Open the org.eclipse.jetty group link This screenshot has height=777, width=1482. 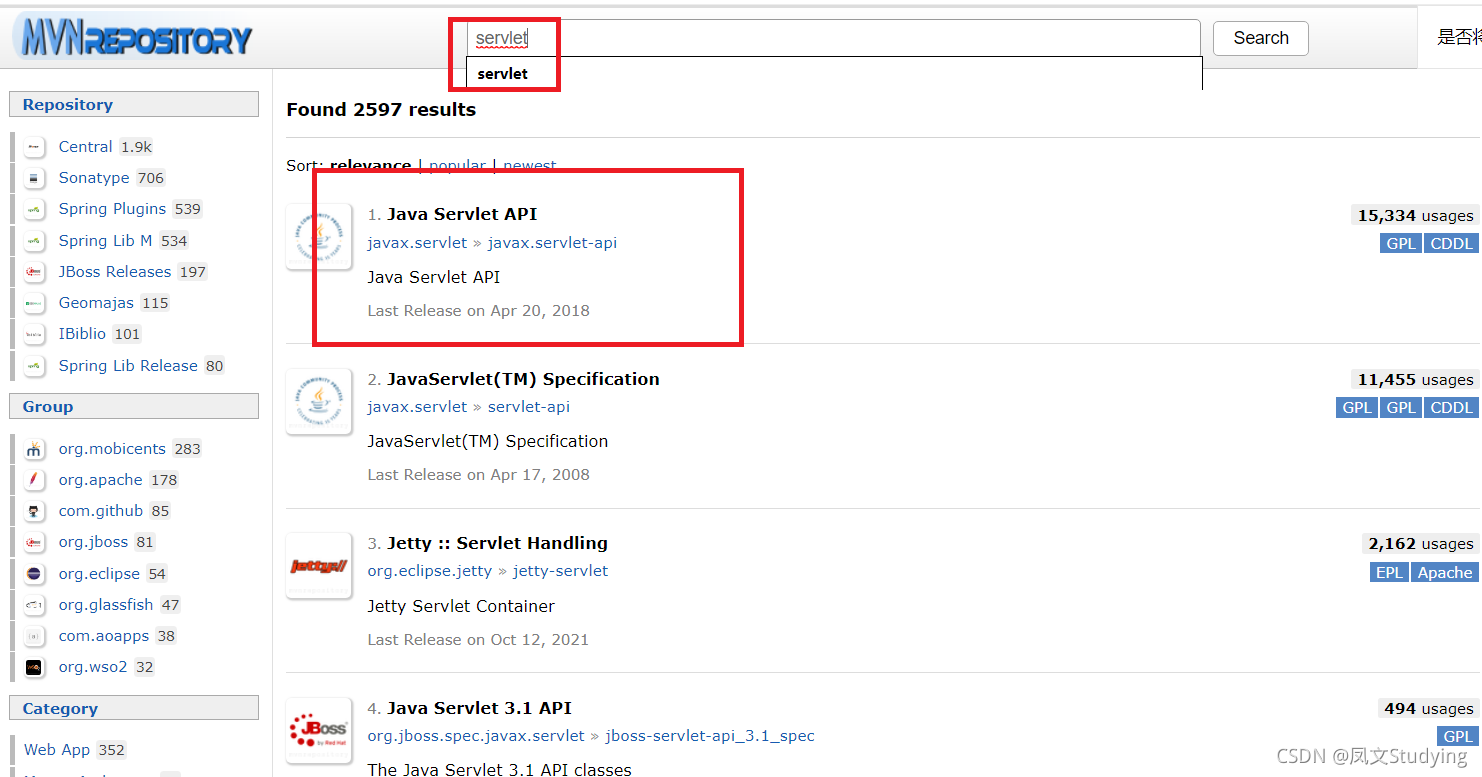tap(430, 571)
